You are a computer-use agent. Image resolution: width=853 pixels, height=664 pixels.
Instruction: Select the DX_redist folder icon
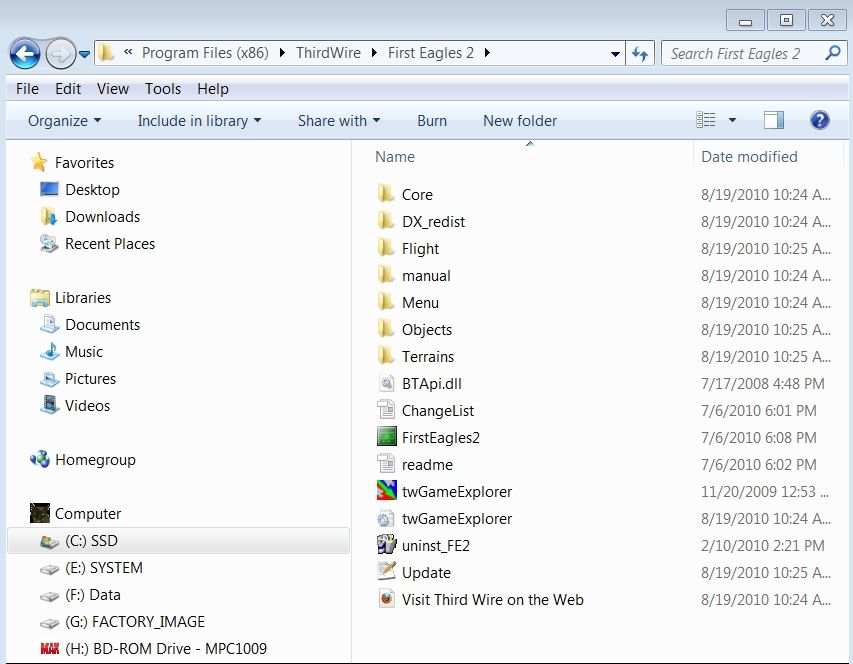click(386, 220)
